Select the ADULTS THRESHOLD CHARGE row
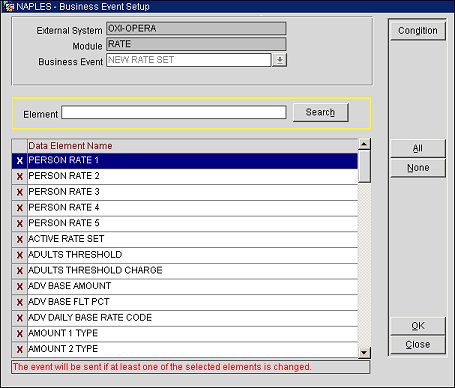Screen dimensions: 455x388 click(192, 271)
